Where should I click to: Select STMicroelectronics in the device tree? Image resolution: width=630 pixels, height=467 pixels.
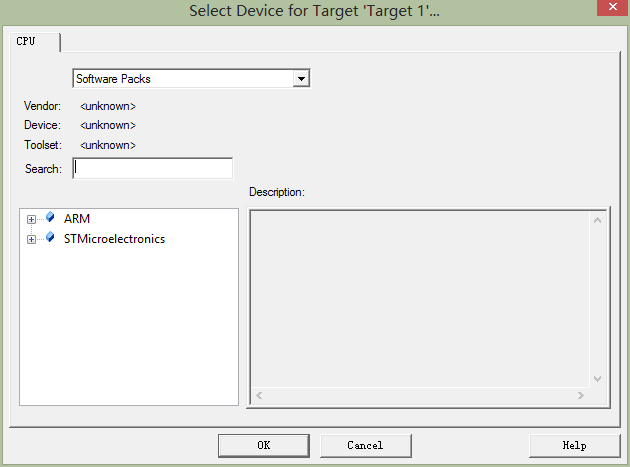pos(115,239)
